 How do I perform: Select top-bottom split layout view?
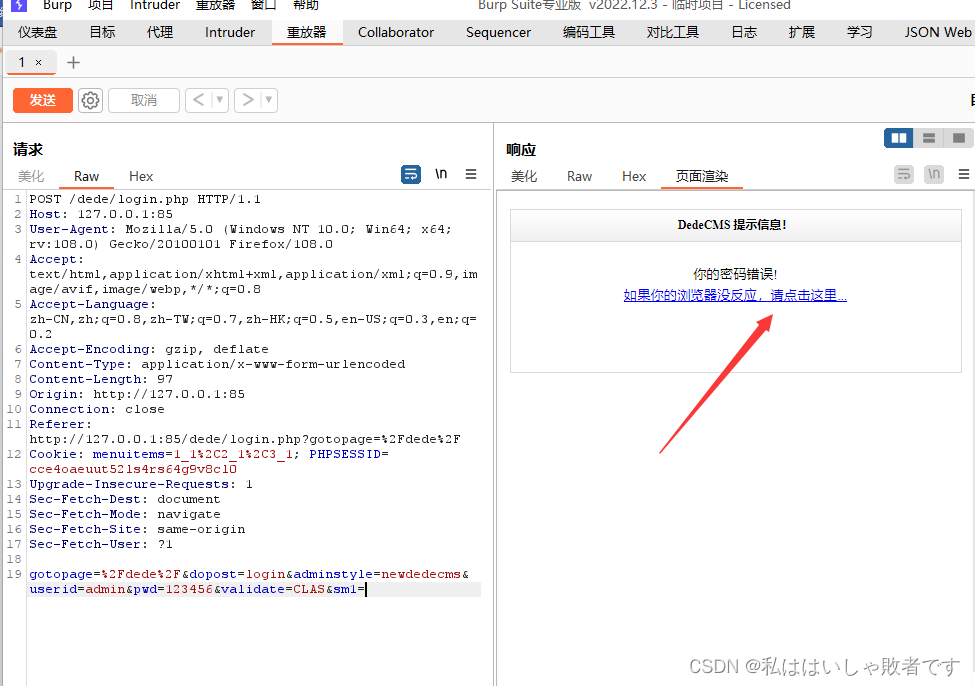tap(929, 138)
